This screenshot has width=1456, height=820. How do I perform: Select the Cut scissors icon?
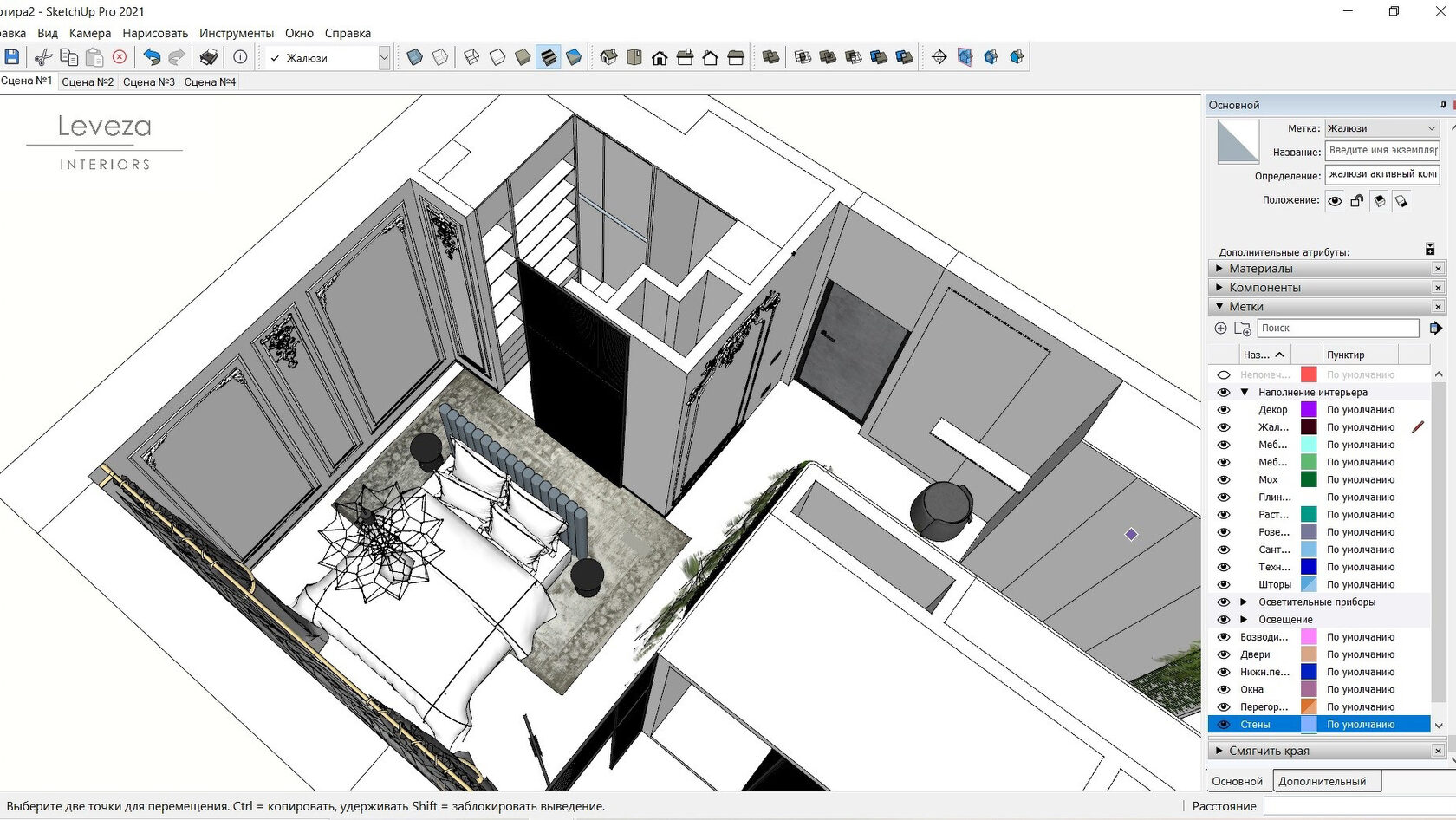[42, 57]
